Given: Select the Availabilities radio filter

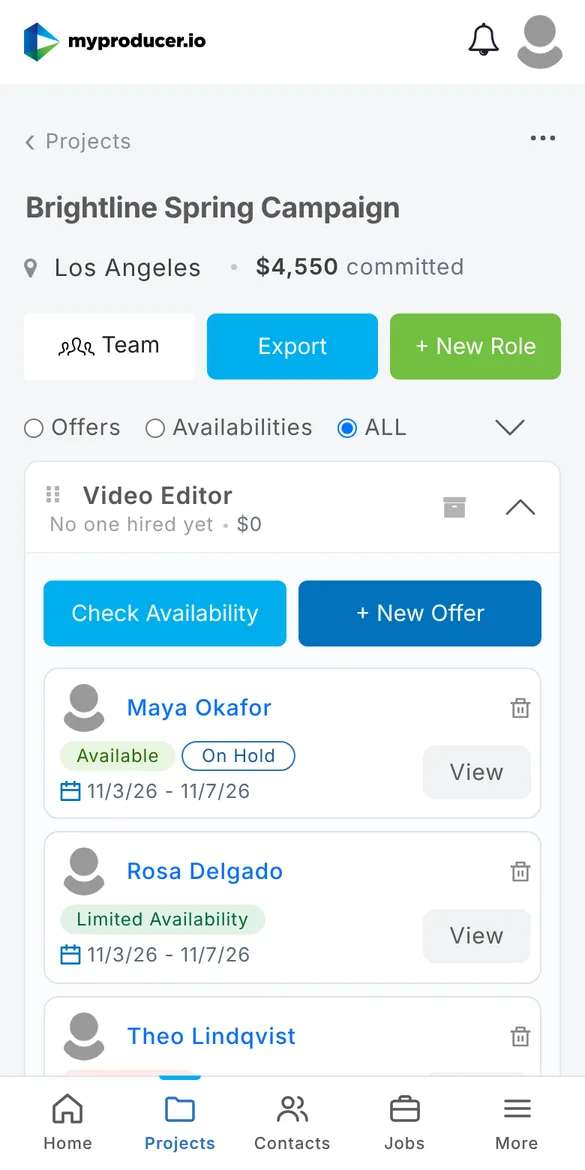Looking at the screenshot, I should coord(154,428).
